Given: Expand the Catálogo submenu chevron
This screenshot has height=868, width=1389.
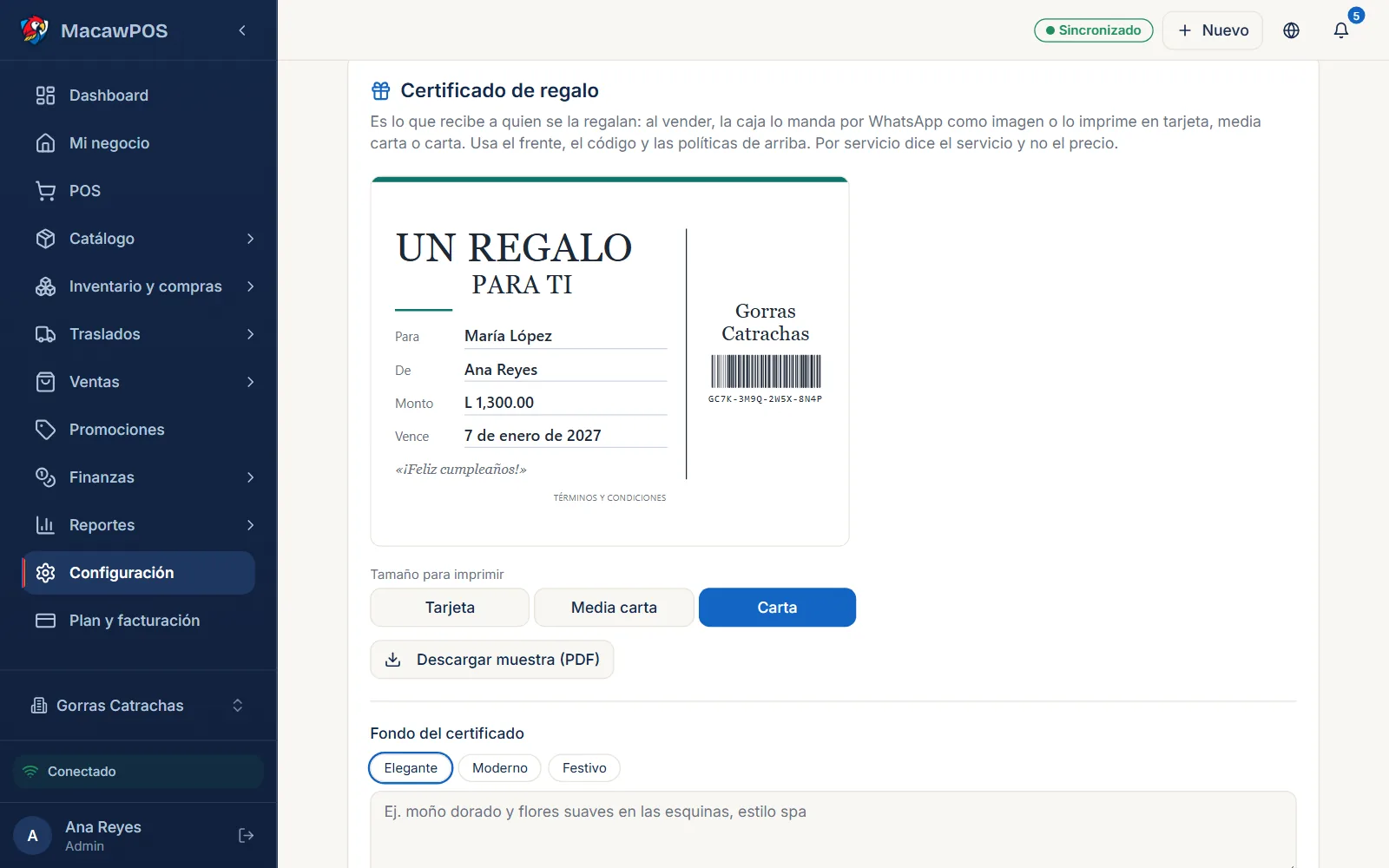Looking at the screenshot, I should click(250, 239).
